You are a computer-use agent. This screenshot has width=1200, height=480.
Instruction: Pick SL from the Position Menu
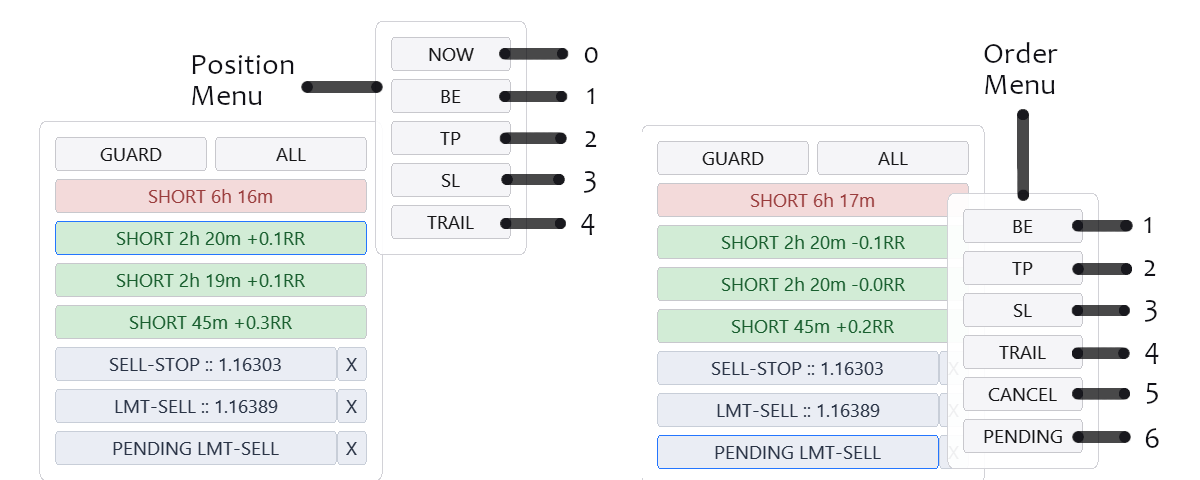pos(451,180)
